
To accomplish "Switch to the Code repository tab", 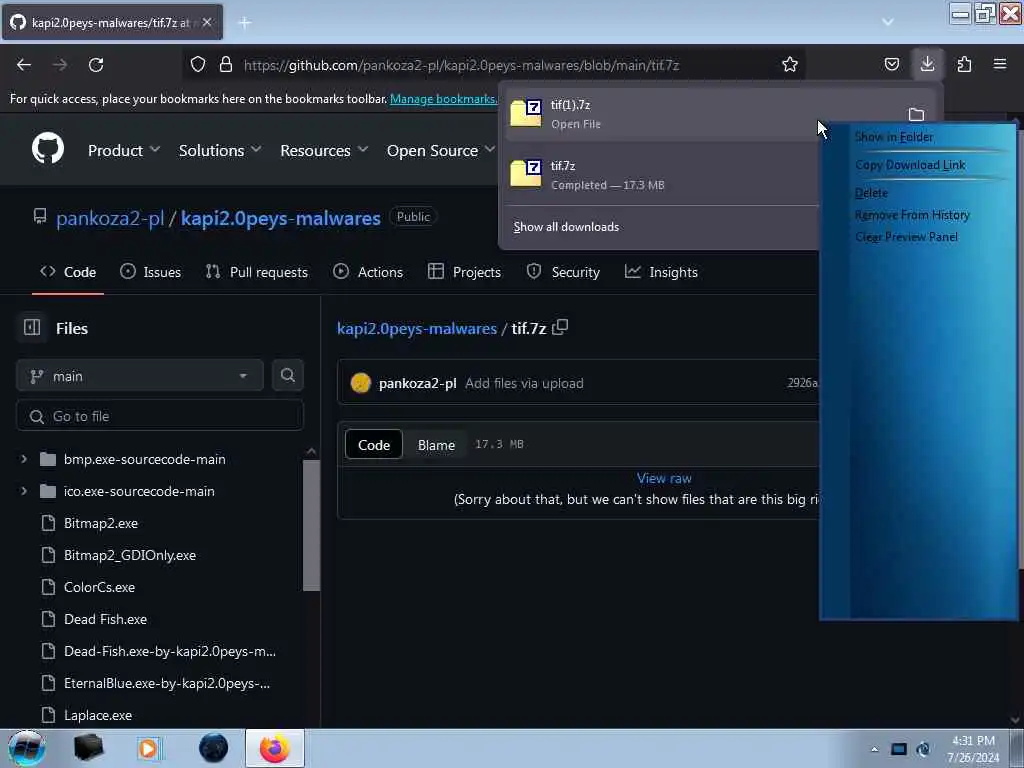I will [68, 272].
